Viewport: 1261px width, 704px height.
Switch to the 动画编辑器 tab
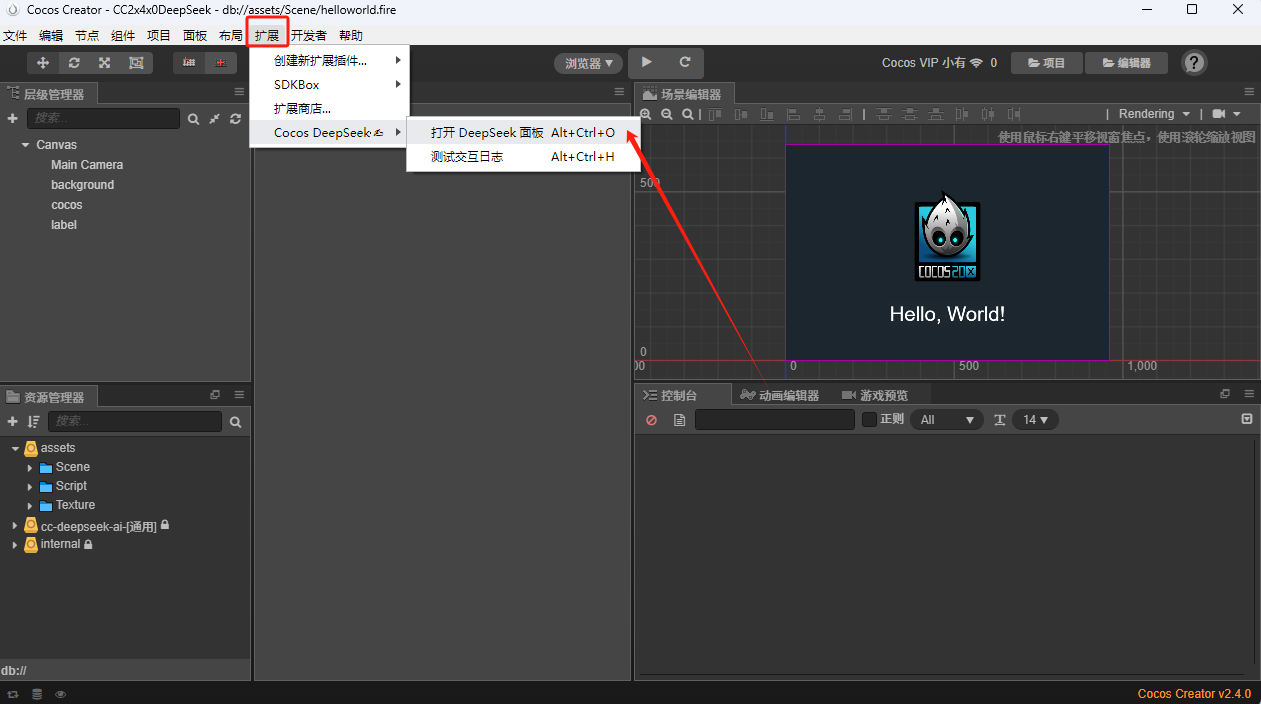click(x=780, y=395)
